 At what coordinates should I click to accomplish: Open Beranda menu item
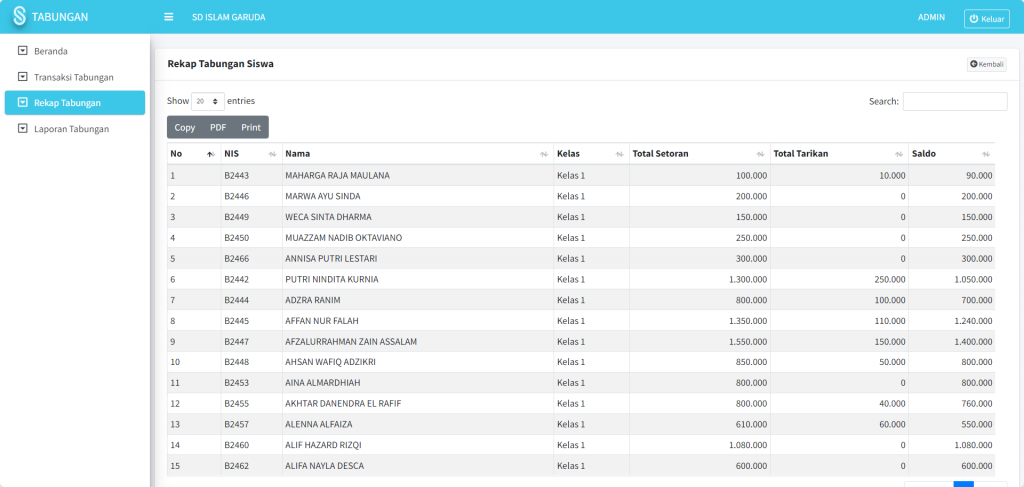tap(75, 50)
